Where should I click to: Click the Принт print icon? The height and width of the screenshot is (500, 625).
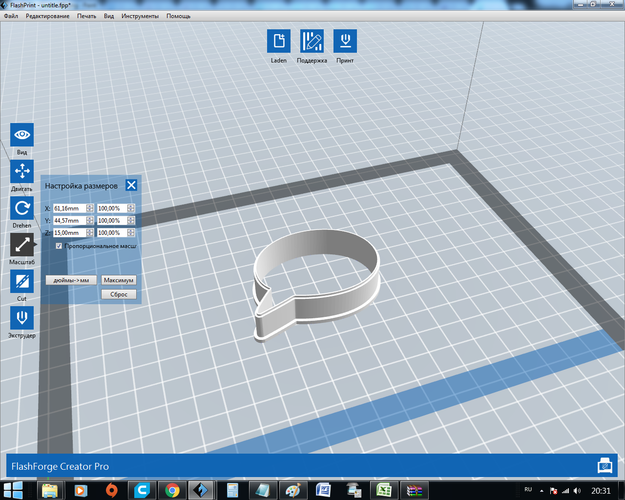tap(345, 41)
